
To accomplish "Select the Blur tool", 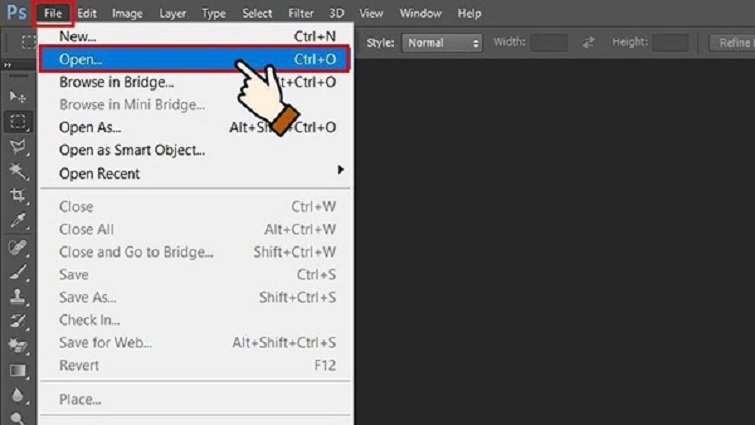I will point(18,395).
